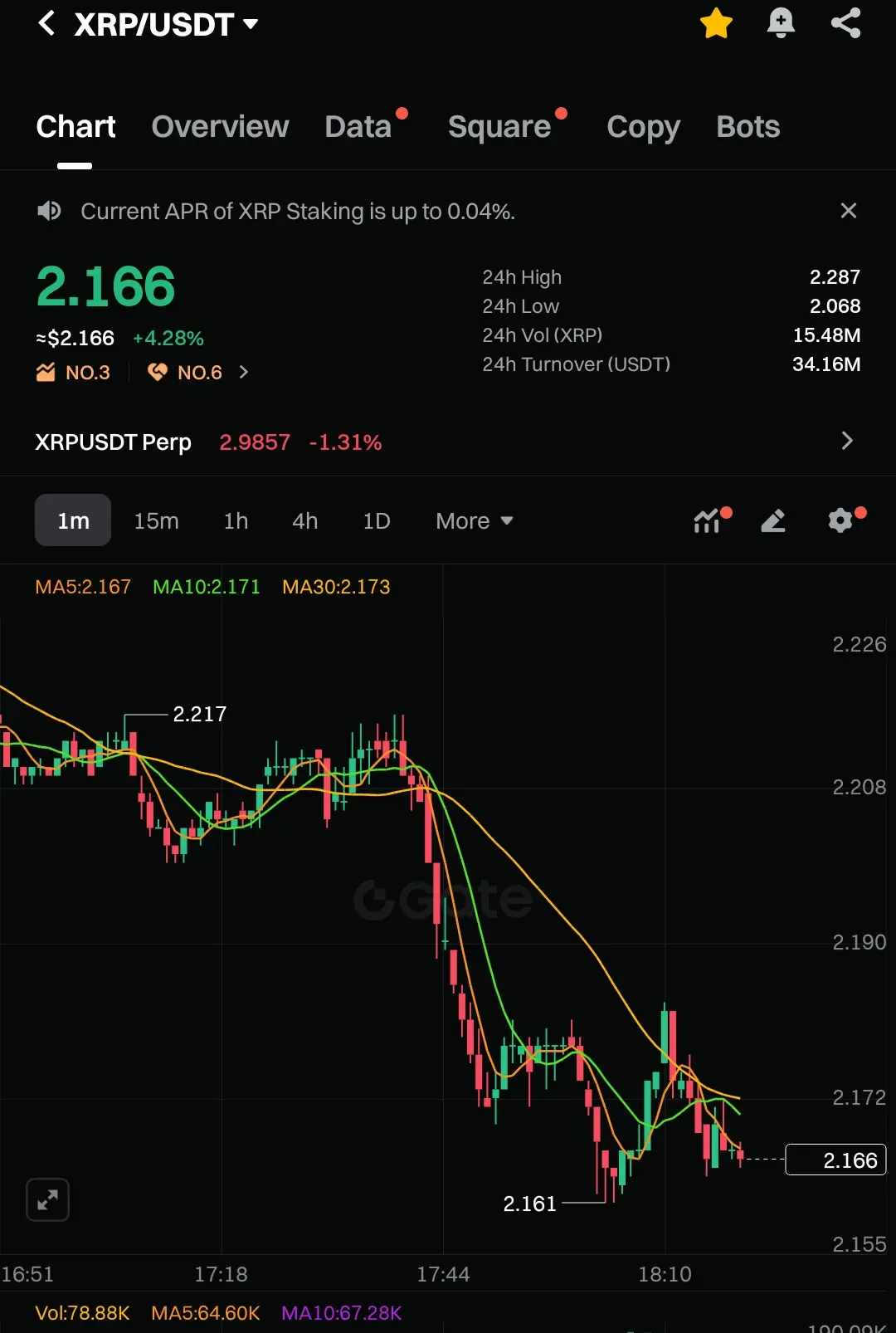Tap the 18:10 time axis label
The image size is (896, 1333).
click(665, 1274)
